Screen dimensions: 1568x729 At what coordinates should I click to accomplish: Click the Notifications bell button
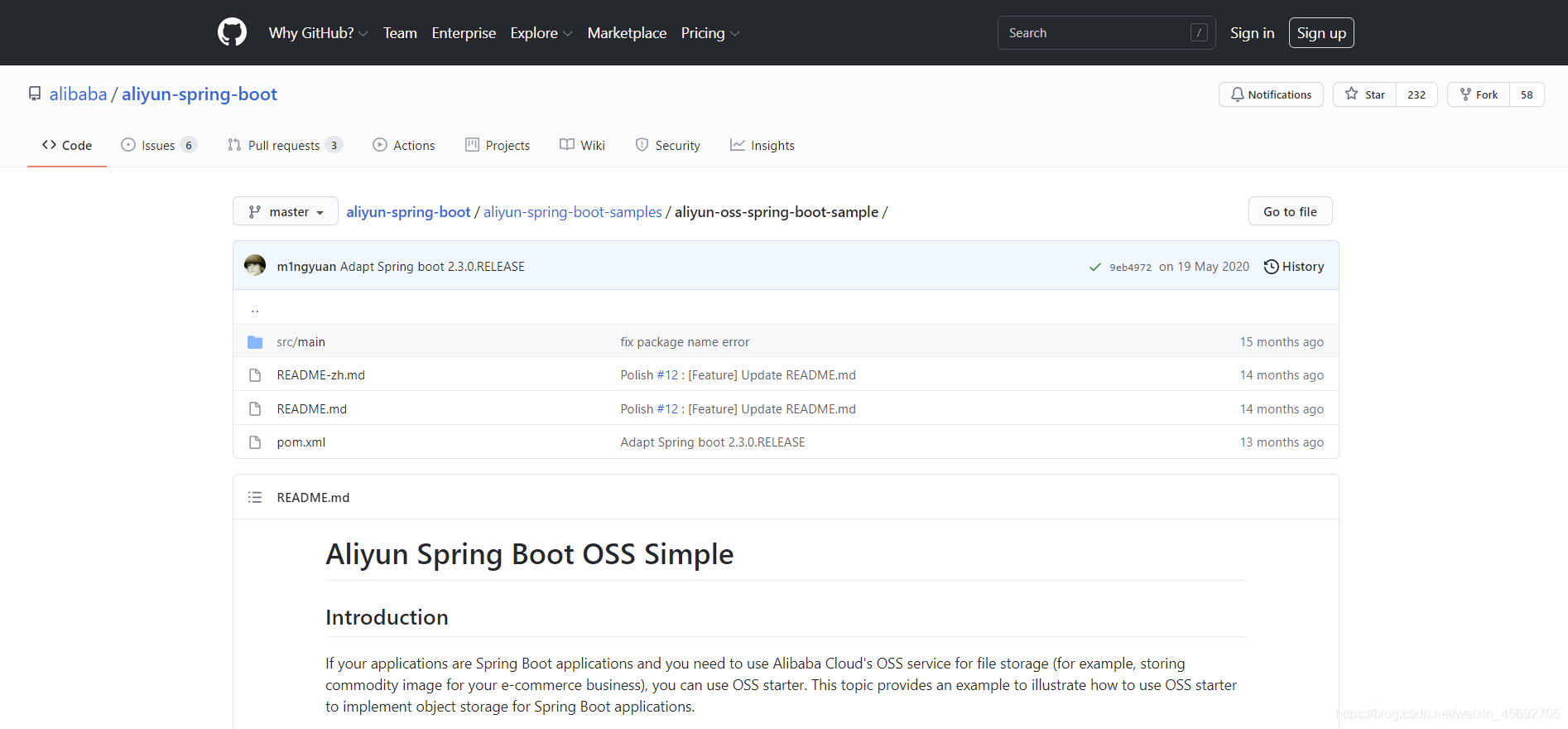pyautogui.click(x=1271, y=94)
